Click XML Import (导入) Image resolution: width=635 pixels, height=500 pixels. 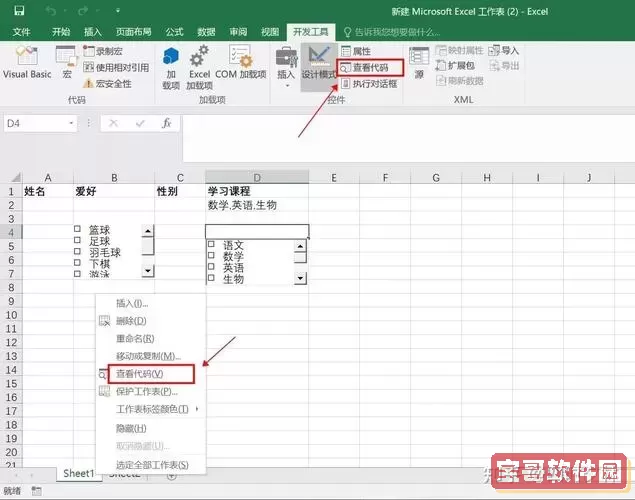pyautogui.click(x=503, y=50)
